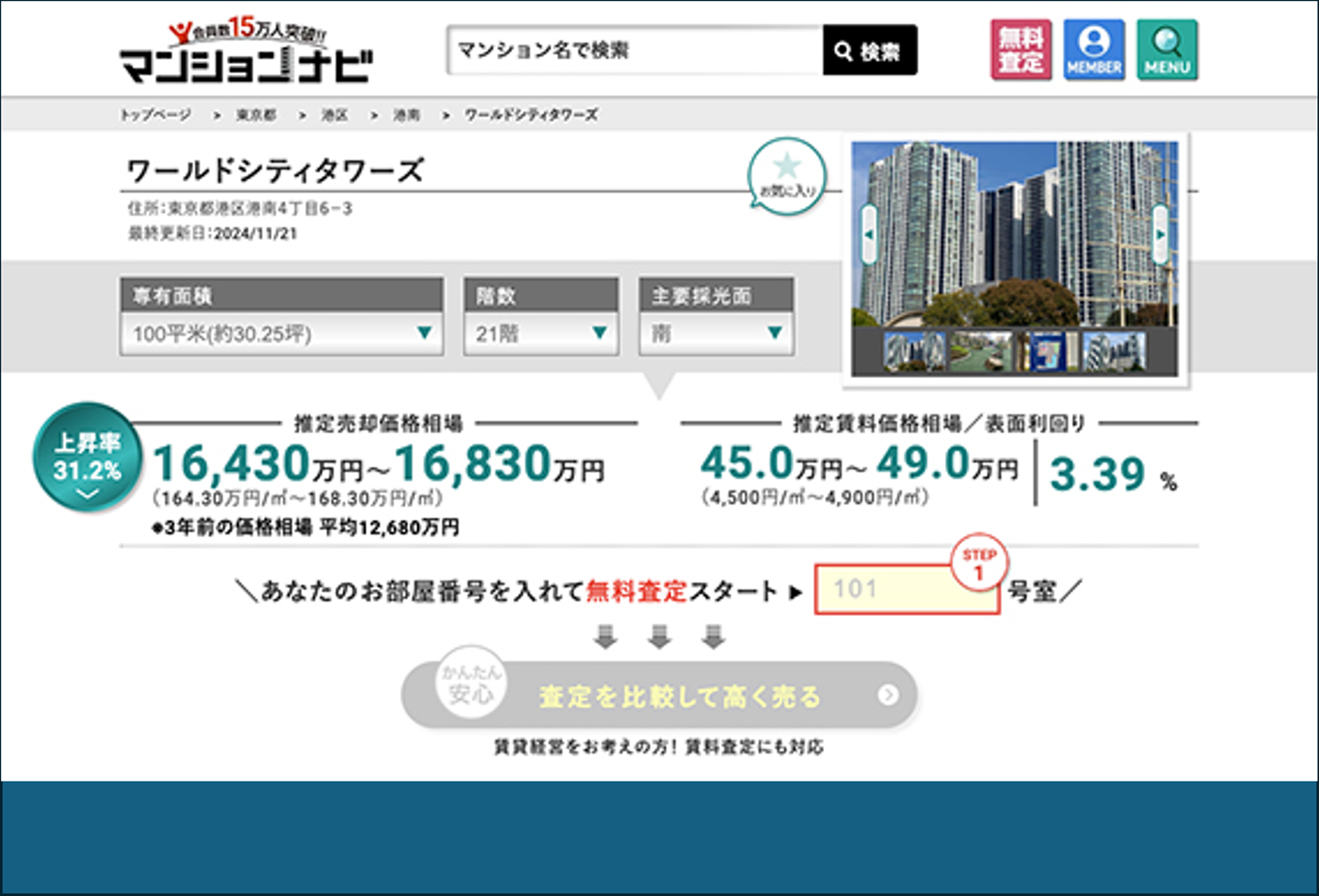Click the black 検索 search button

click(869, 51)
